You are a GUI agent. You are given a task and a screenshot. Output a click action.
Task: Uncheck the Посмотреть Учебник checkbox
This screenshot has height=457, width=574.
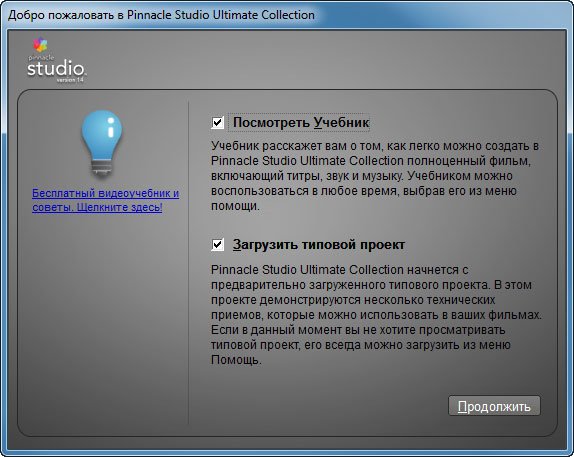[217, 122]
